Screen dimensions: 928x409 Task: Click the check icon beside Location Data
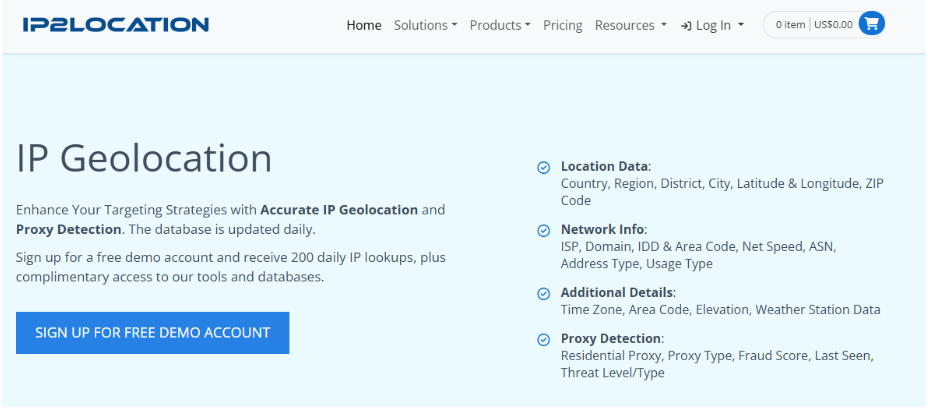click(543, 168)
